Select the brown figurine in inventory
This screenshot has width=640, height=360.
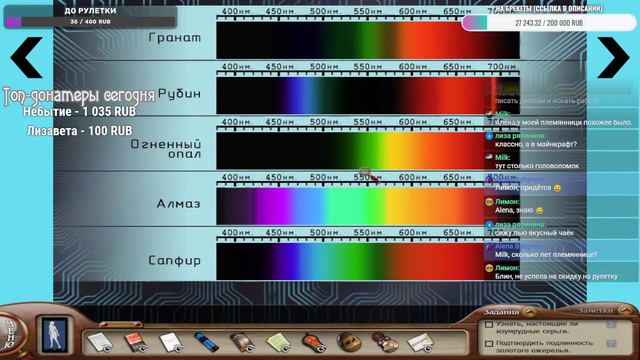[385, 342]
